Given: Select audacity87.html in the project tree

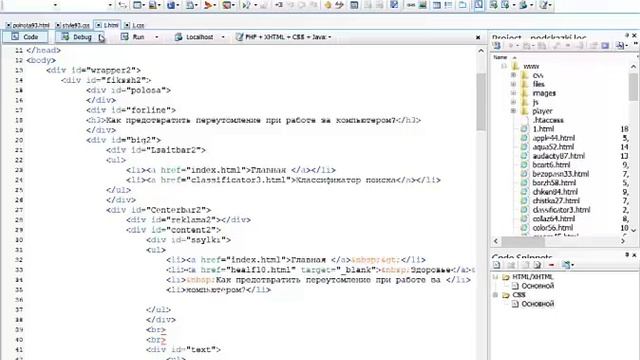Looking at the screenshot, I should [x=558, y=156].
